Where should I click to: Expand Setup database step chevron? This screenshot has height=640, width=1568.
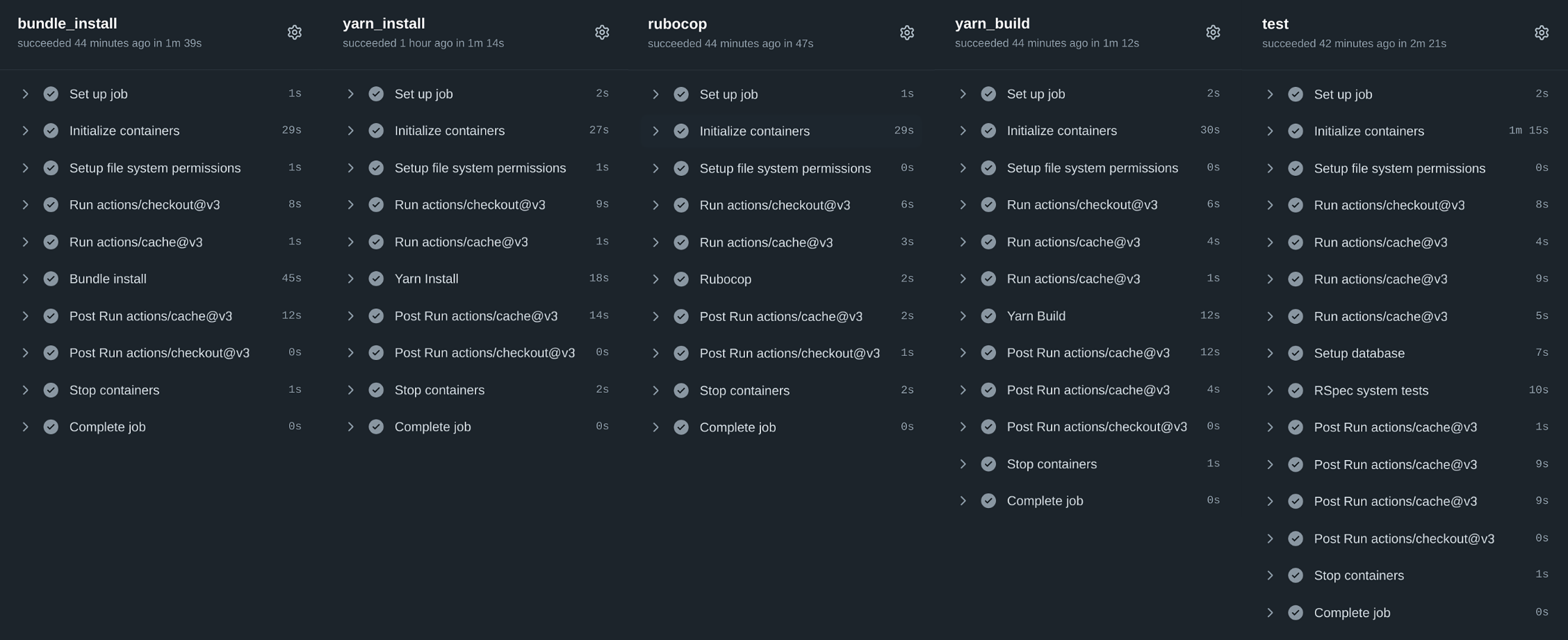[1270, 353]
